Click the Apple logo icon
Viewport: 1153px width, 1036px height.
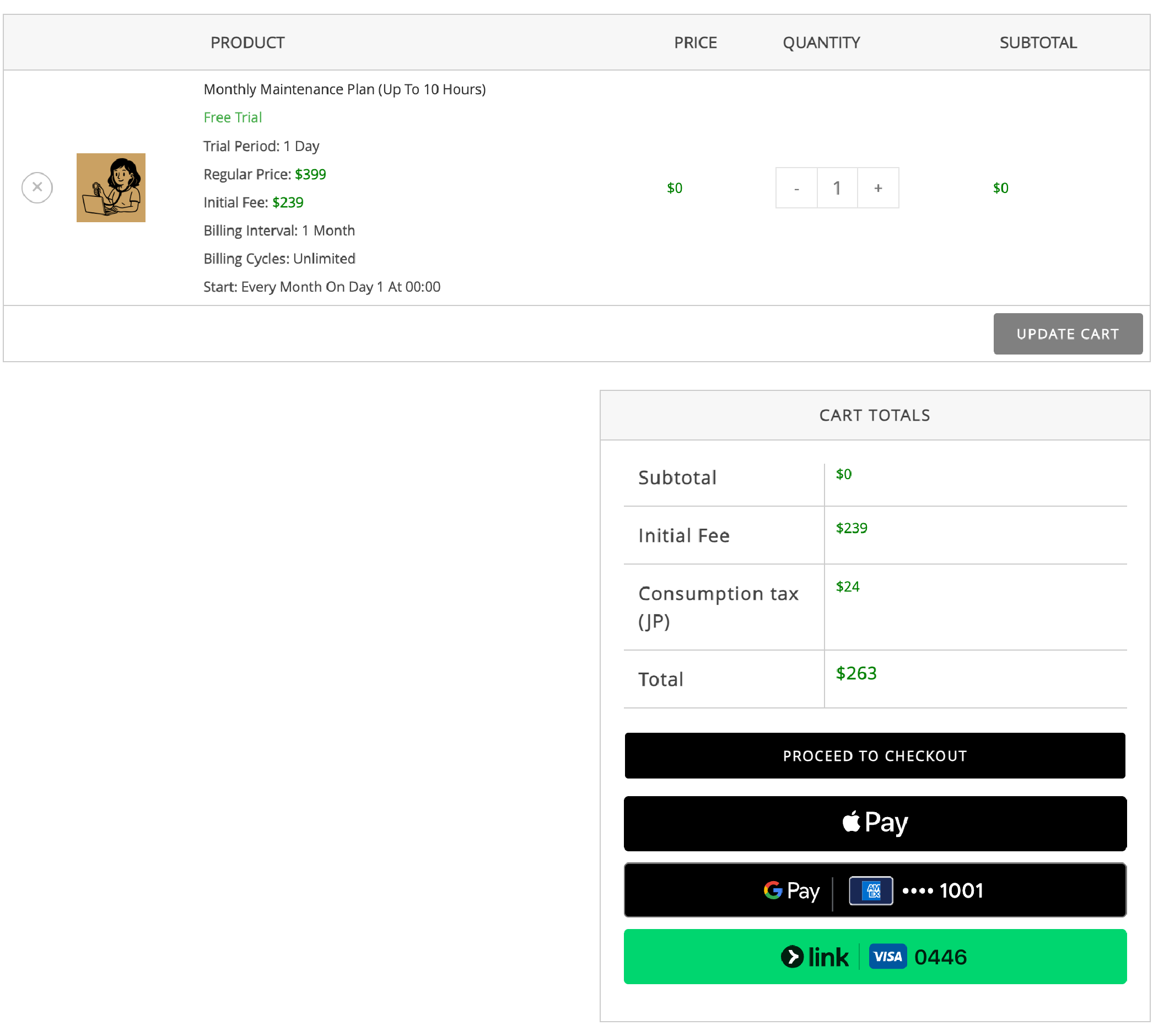tap(851, 822)
